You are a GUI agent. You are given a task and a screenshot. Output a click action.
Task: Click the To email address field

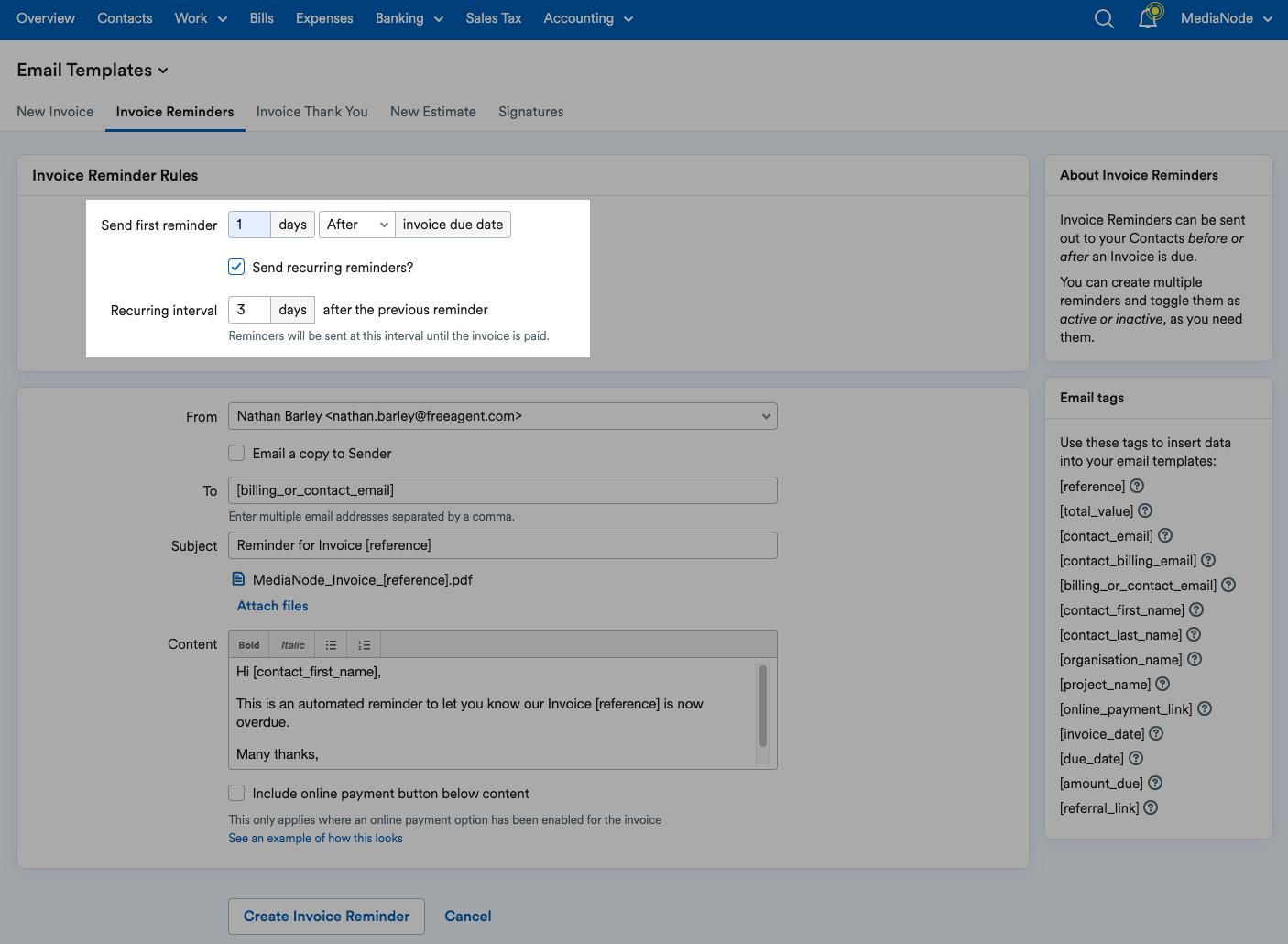coord(503,490)
